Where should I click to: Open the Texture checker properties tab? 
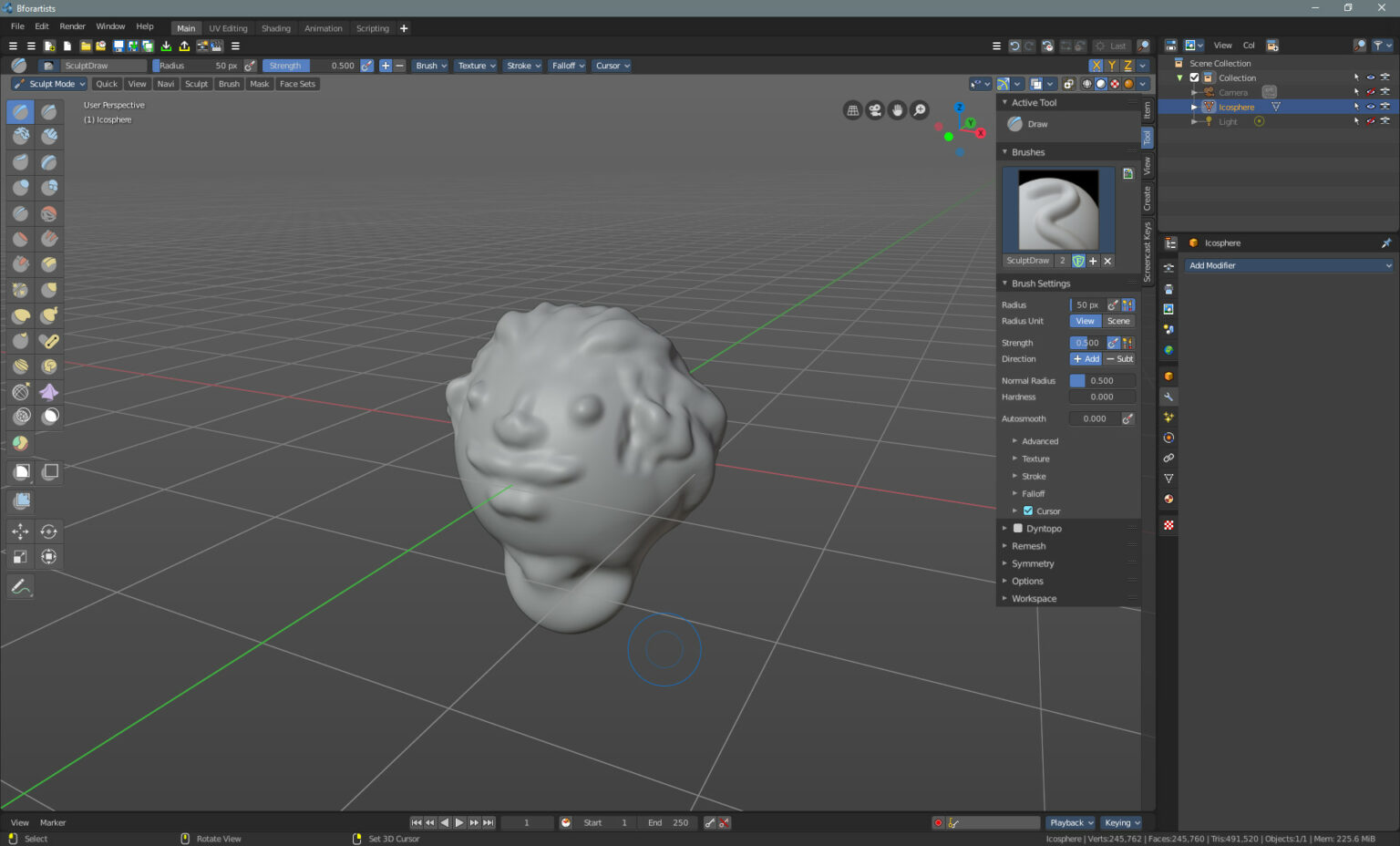pyautogui.click(x=1168, y=525)
